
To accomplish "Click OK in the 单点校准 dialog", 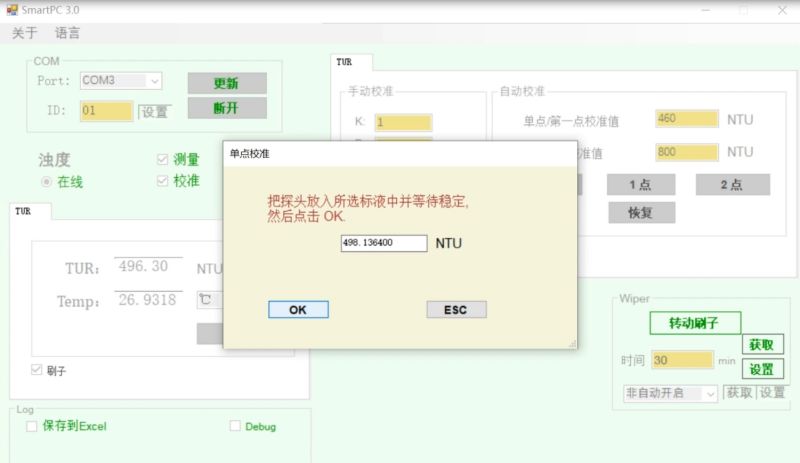I will click(298, 309).
